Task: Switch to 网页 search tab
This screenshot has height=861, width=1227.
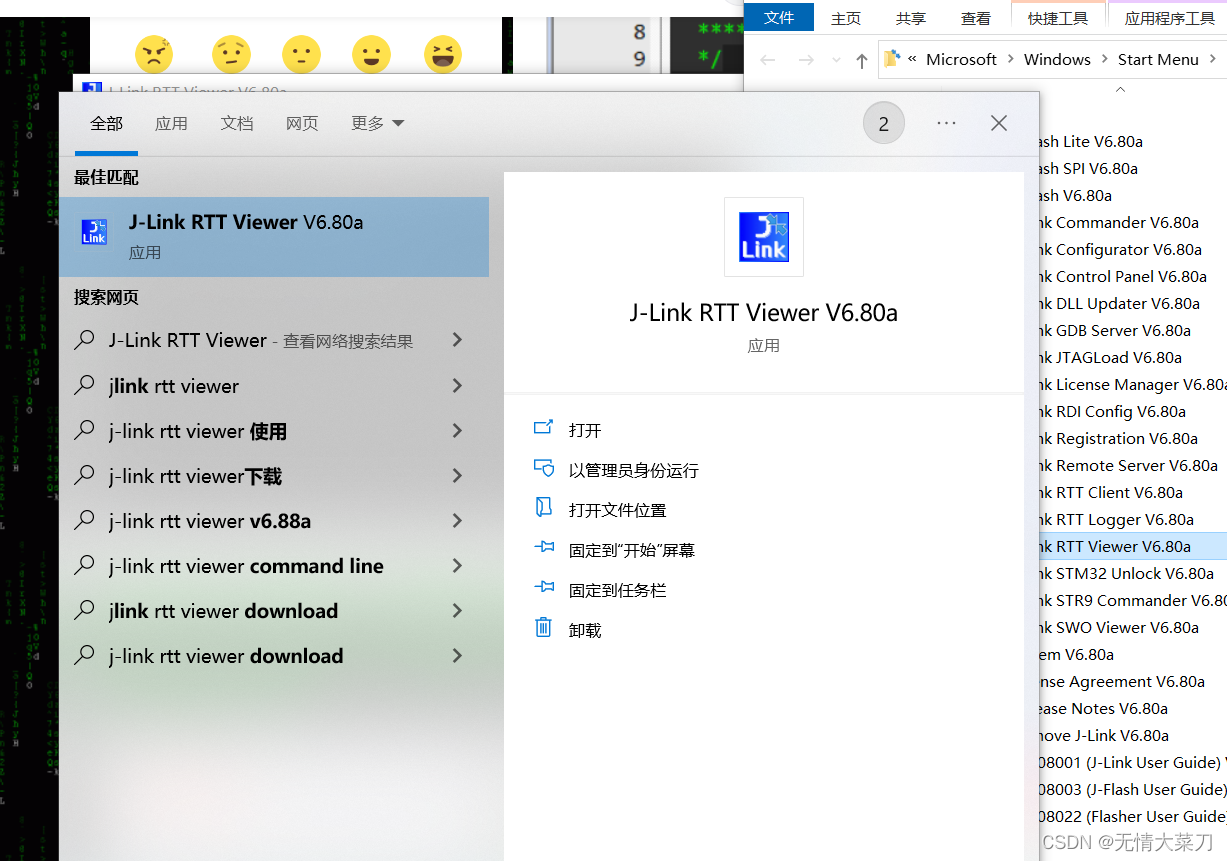Action: pos(302,123)
